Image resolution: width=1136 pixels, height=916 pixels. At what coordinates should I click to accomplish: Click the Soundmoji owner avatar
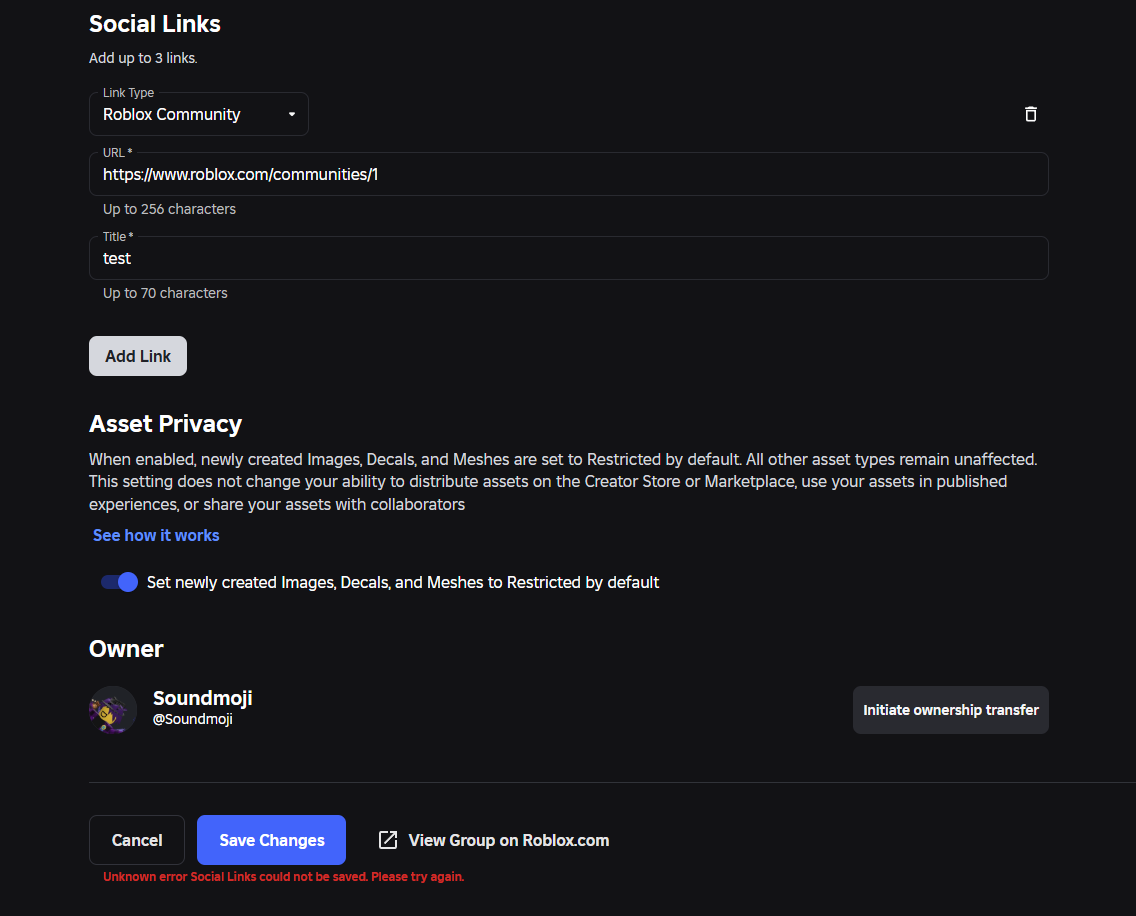pyautogui.click(x=112, y=710)
